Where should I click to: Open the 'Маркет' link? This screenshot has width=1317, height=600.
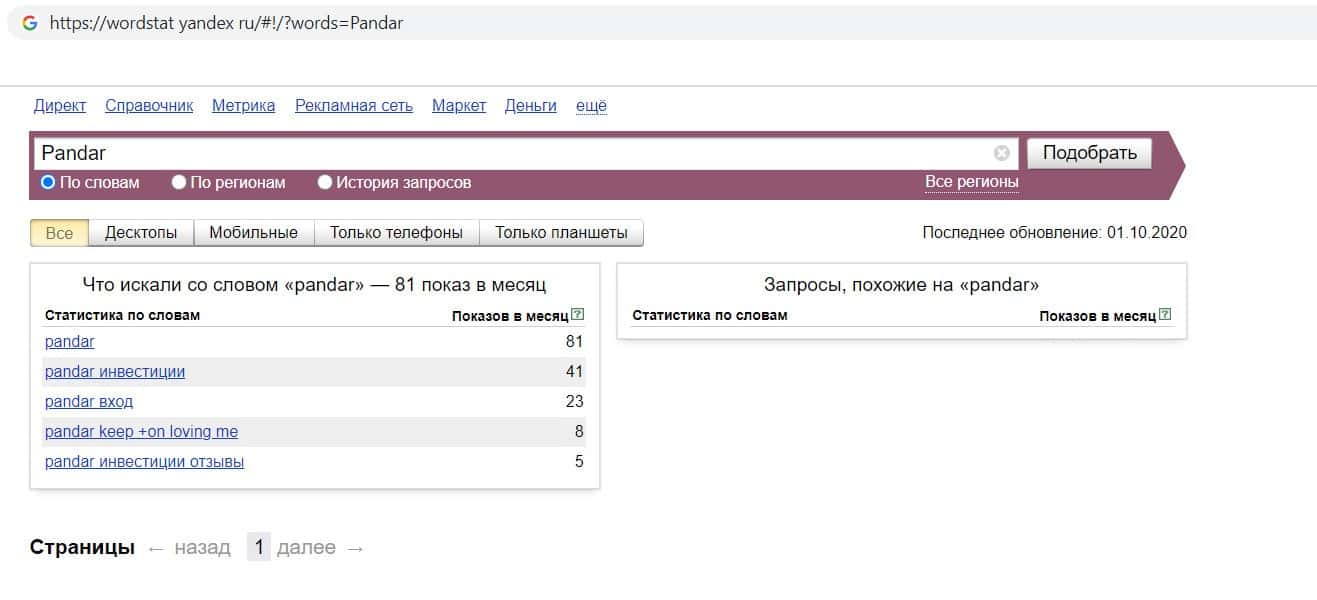coord(459,105)
